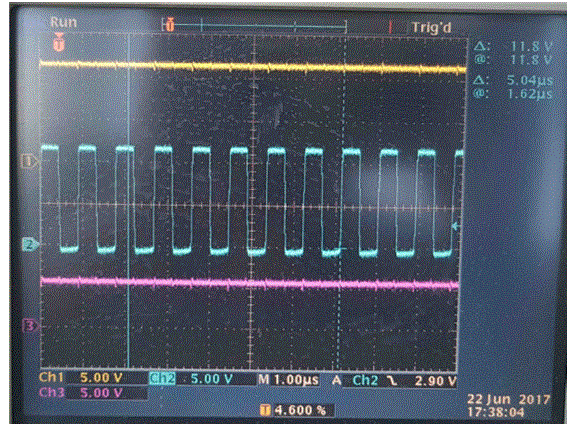Click the Run acquisition status label
The height and width of the screenshot is (427, 574).
coord(64,22)
